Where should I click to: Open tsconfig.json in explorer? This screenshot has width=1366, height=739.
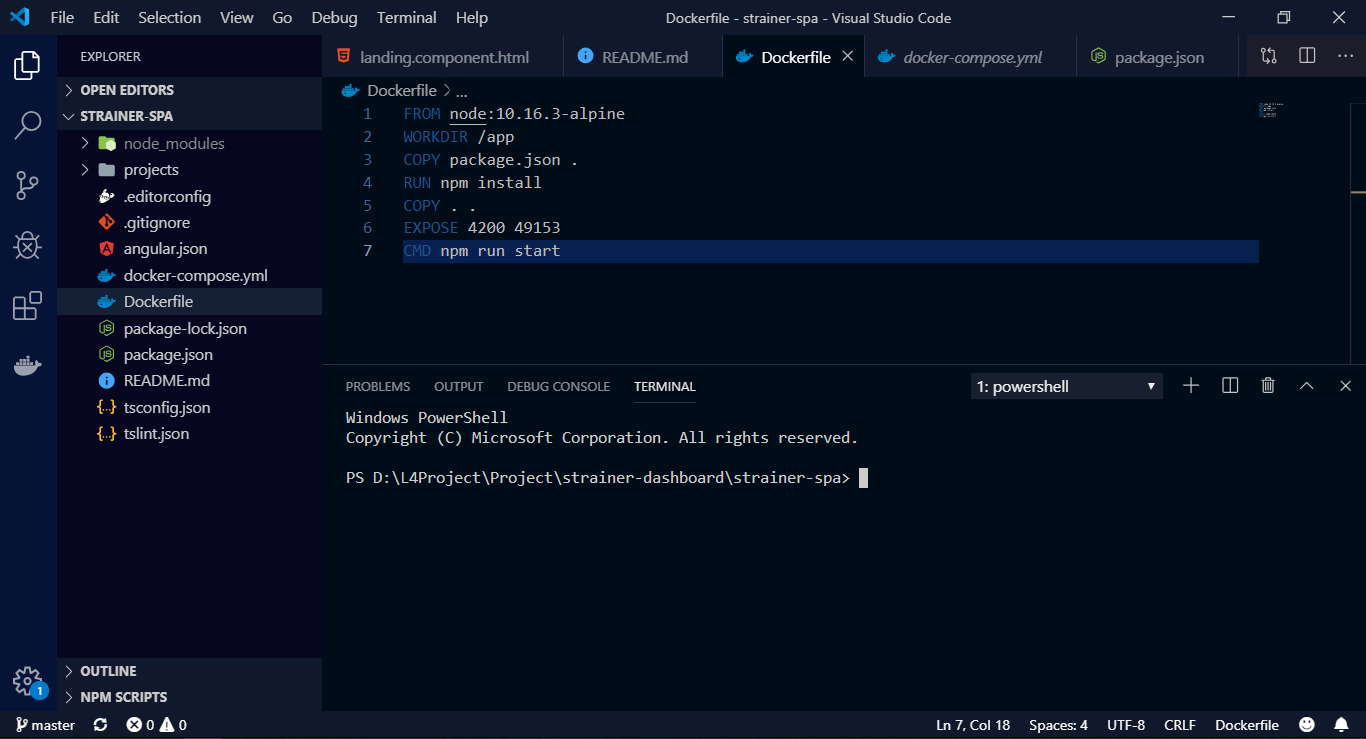pyautogui.click(x=189, y=407)
